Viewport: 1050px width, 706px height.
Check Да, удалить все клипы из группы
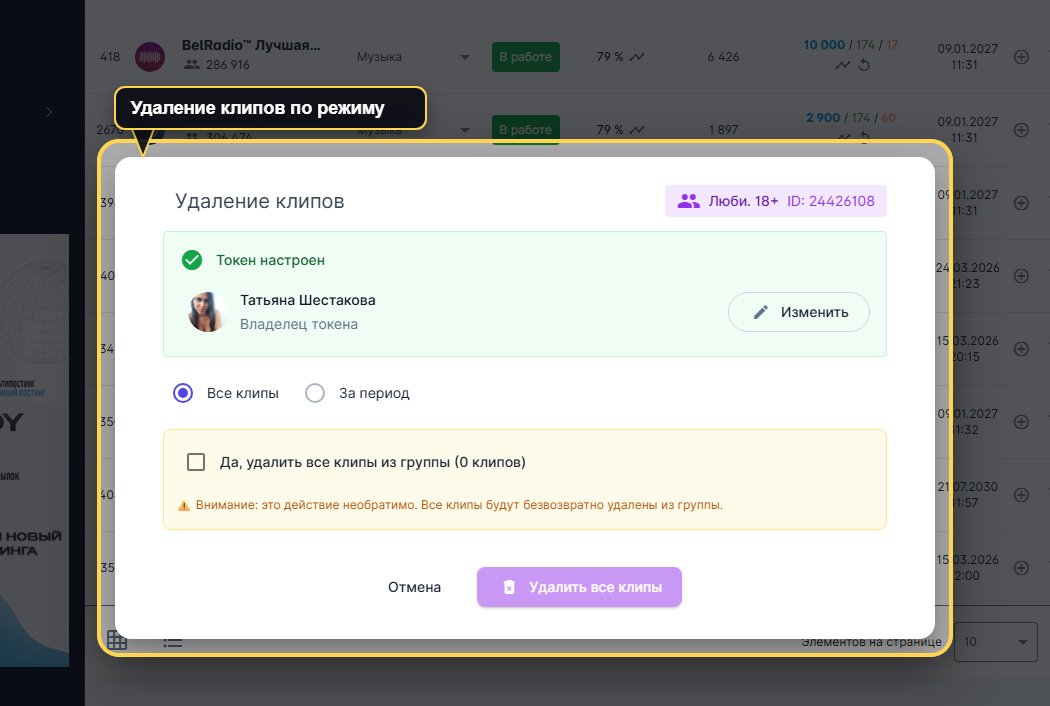coord(197,462)
